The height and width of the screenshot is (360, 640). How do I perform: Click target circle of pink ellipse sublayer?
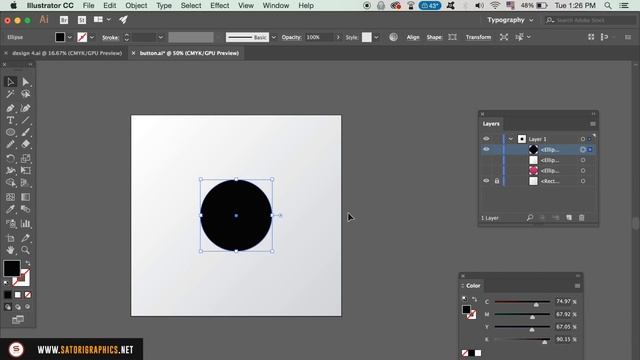[x=583, y=171]
